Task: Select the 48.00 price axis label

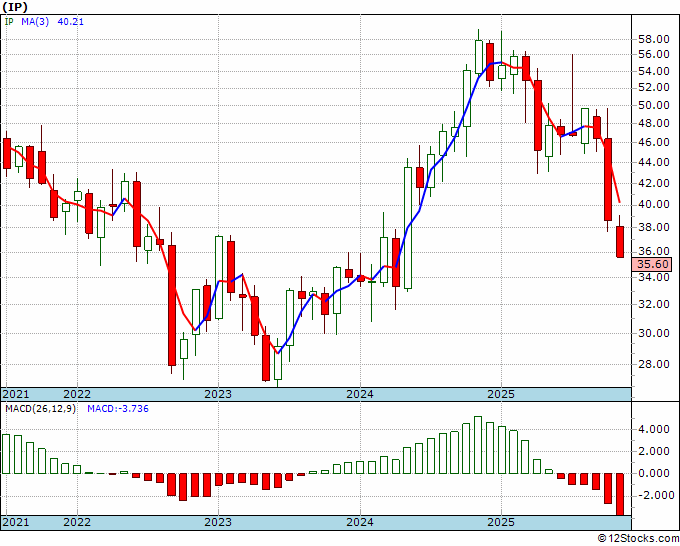Action: coord(654,123)
